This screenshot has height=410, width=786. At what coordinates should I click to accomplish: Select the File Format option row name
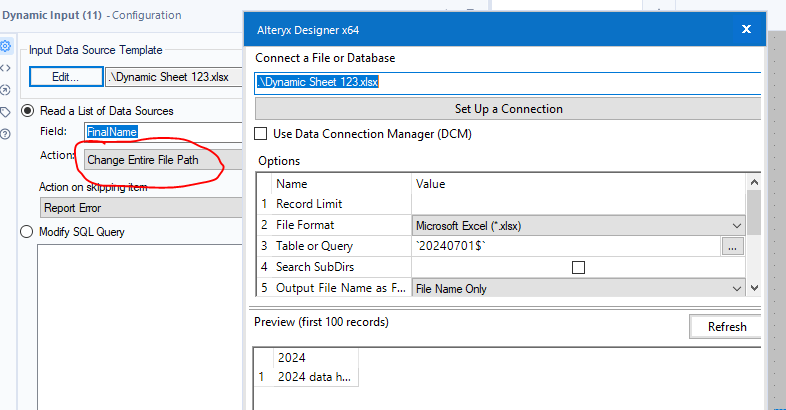point(305,225)
